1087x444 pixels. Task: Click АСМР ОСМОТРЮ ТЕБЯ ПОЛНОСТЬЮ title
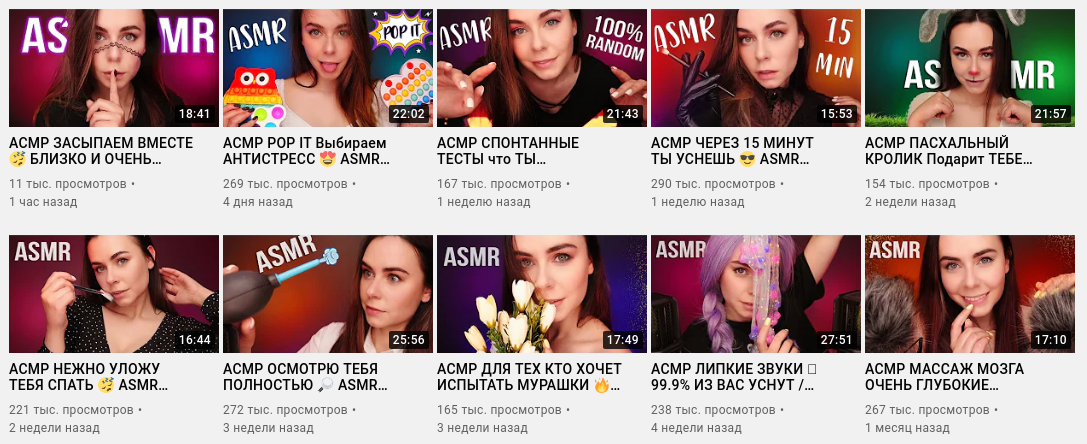click(306, 377)
